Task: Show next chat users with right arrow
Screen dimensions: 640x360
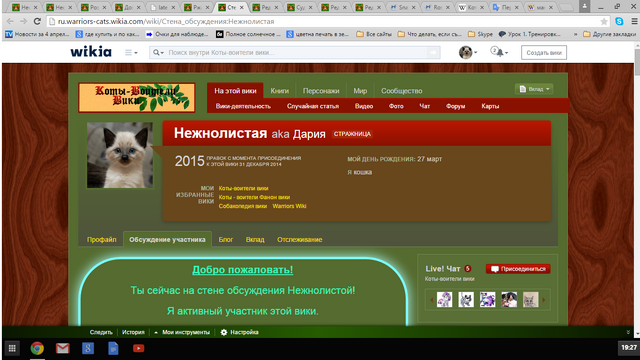Action: click(x=544, y=300)
